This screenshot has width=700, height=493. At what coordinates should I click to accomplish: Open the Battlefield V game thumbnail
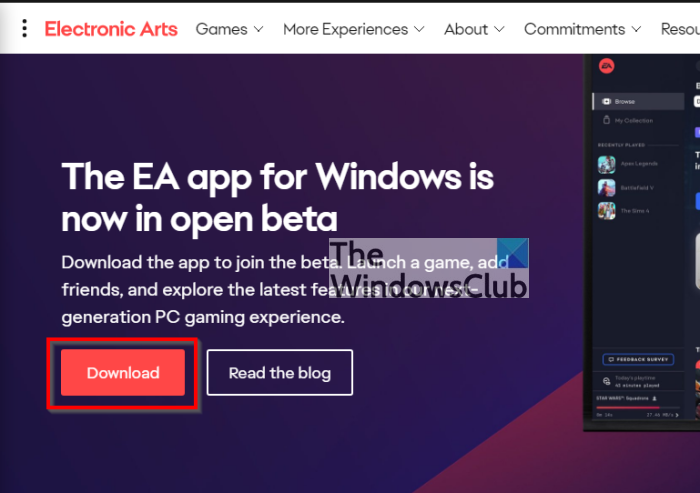click(x=606, y=187)
